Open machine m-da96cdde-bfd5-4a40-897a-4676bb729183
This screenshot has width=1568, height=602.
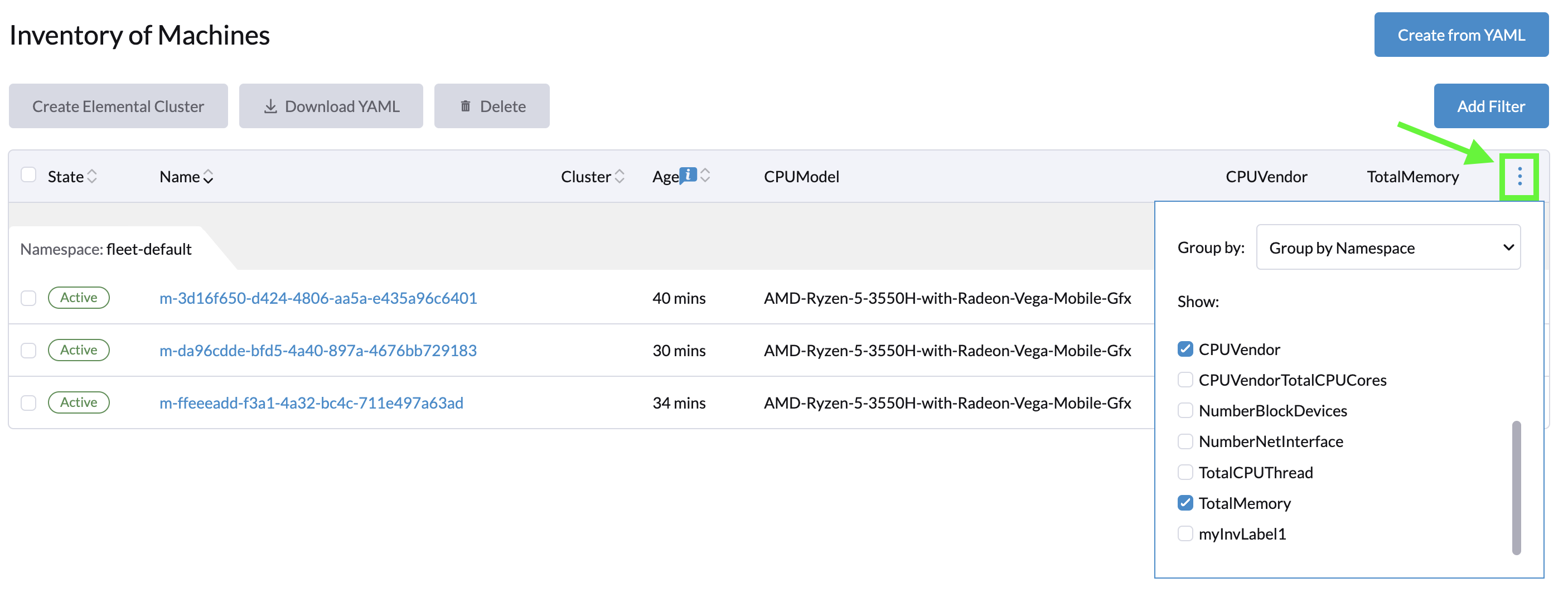point(318,350)
